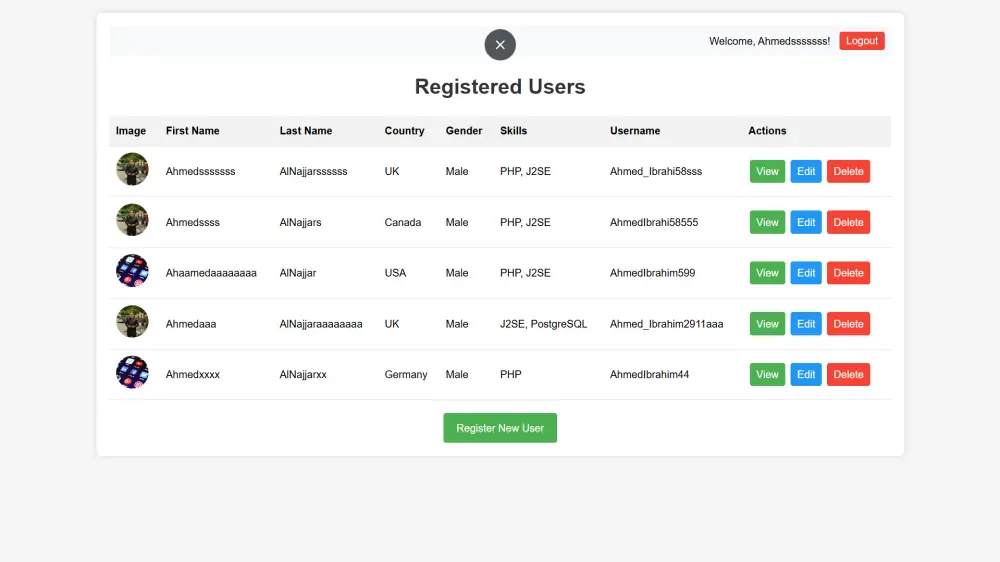Viewport: 1000px width, 562px height.
Task: Click the First Name column header
Action: (x=192, y=131)
